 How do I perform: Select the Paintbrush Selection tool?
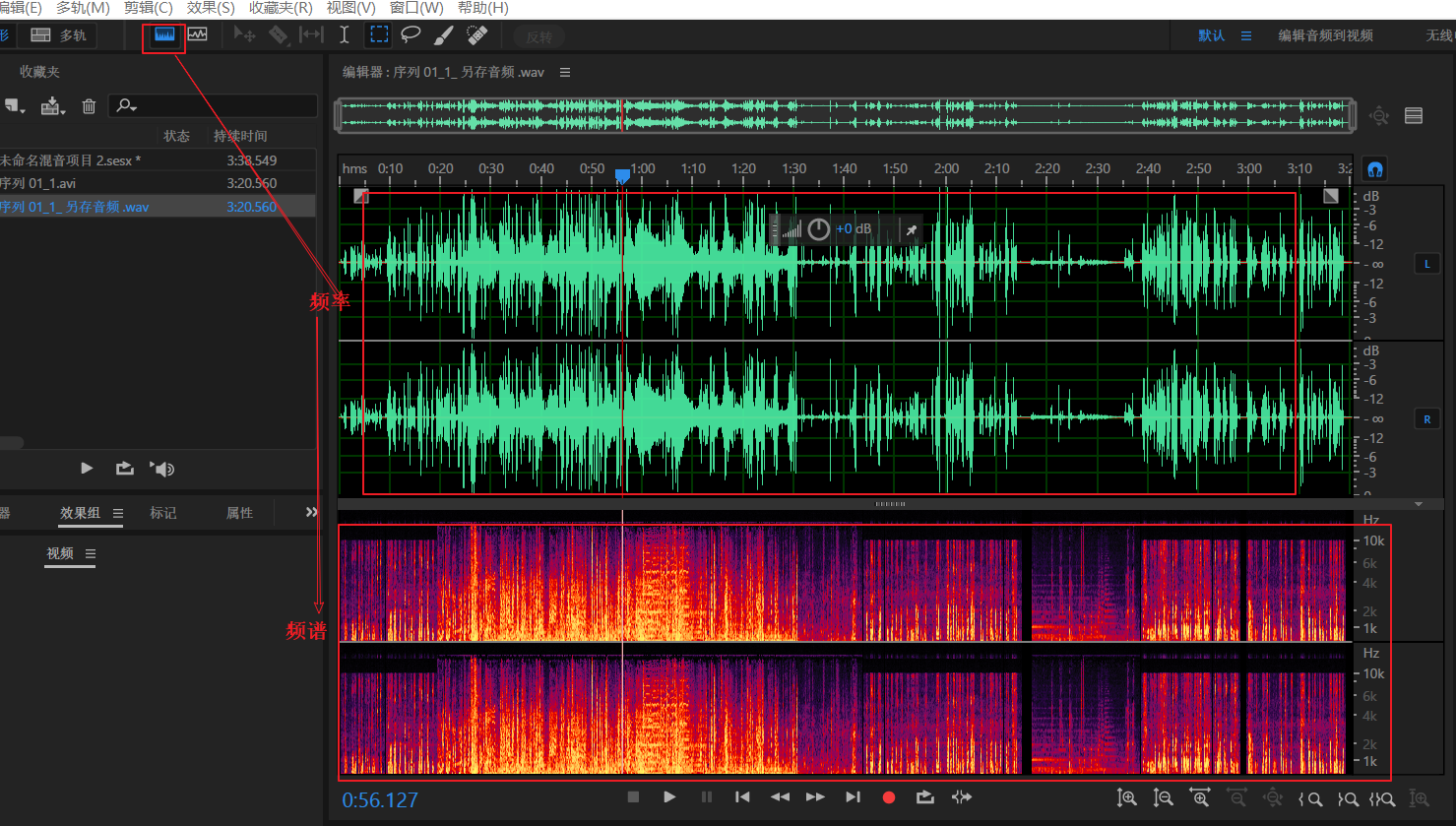[444, 35]
